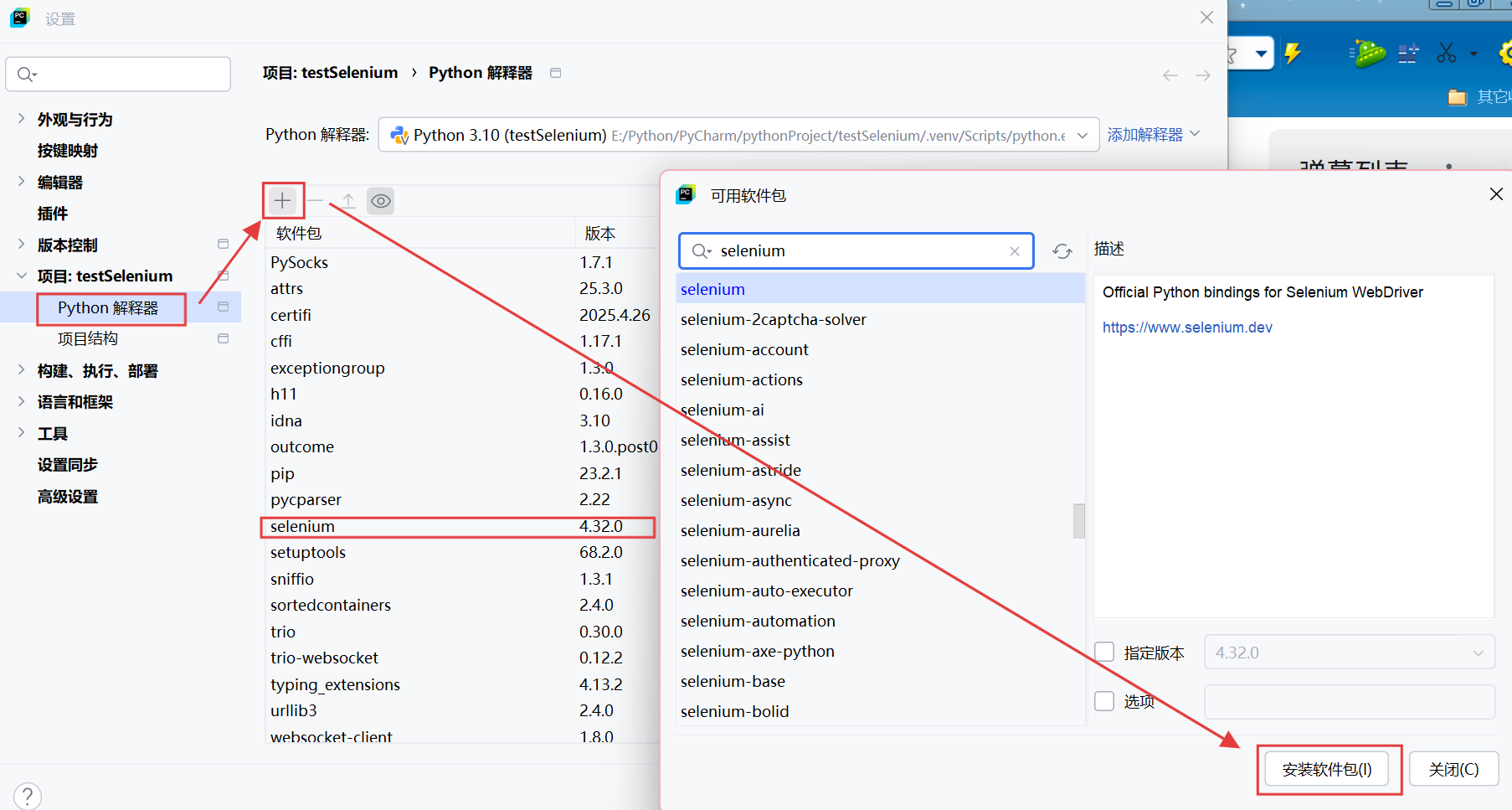
Task: Open the 按键映射 settings page
Action: coord(68,151)
